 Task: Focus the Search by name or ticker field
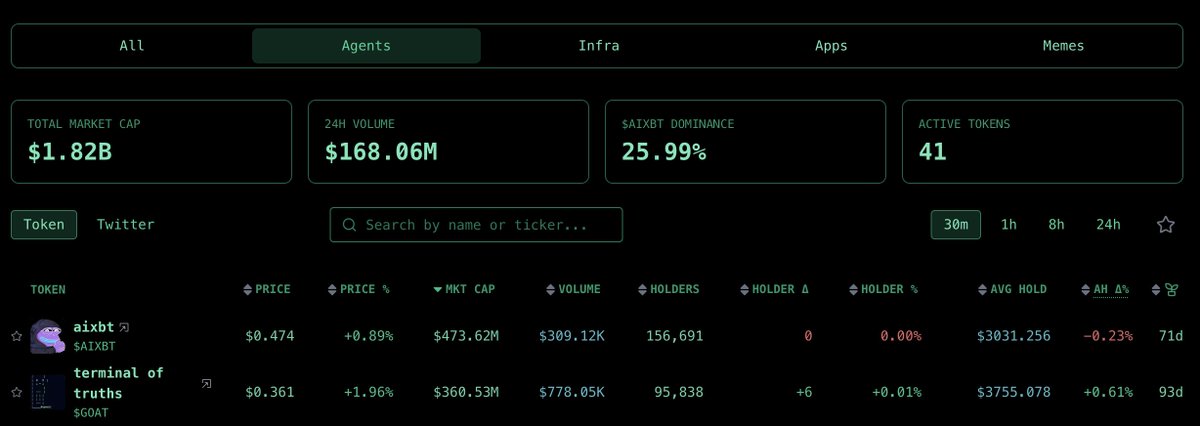click(476, 225)
